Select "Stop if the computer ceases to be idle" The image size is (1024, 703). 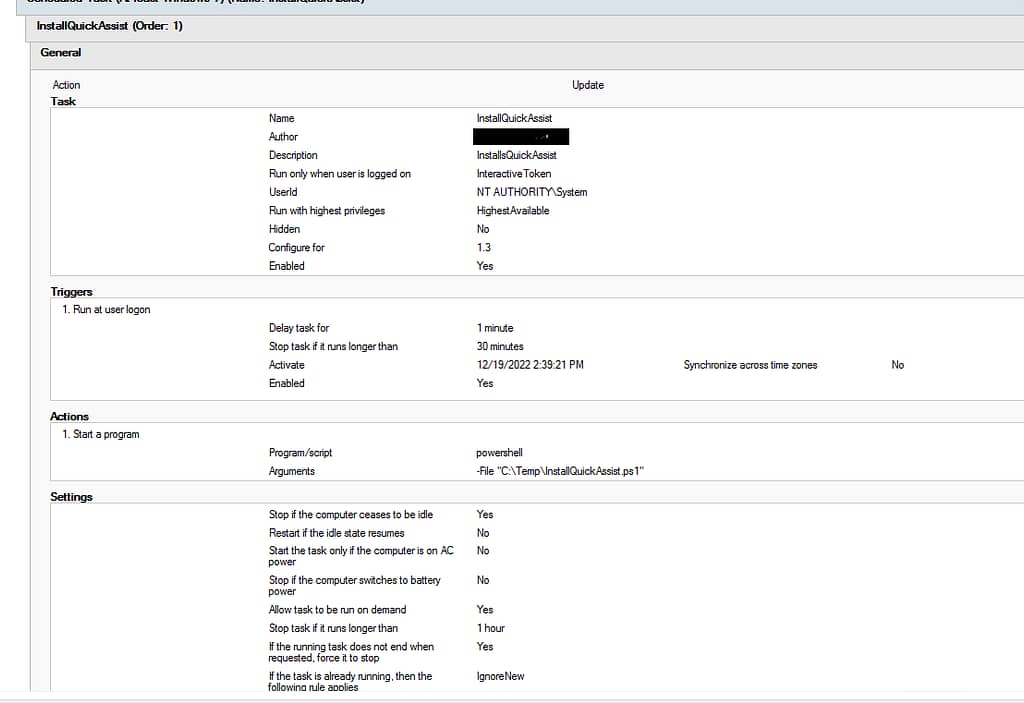pyautogui.click(x=351, y=515)
